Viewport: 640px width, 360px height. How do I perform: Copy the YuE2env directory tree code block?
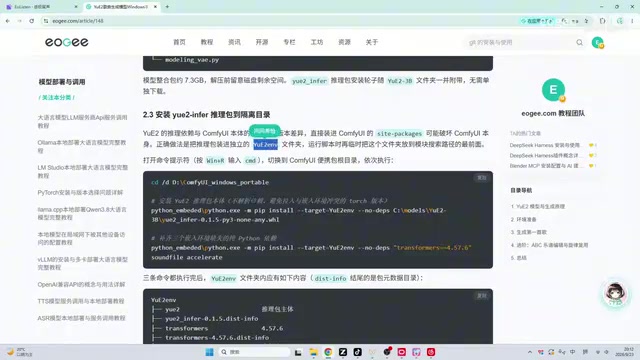tap(482, 296)
